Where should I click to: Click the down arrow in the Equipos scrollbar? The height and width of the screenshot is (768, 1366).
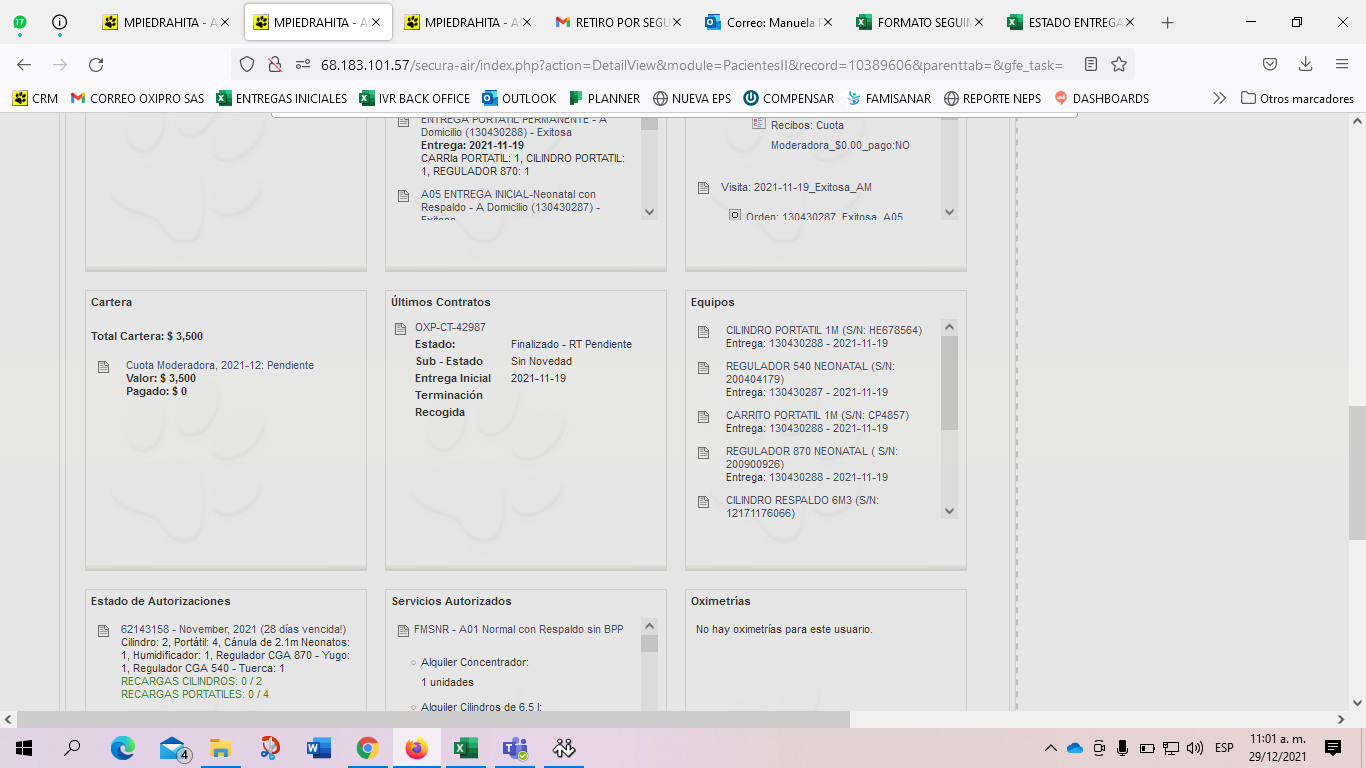pyautogui.click(x=949, y=511)
